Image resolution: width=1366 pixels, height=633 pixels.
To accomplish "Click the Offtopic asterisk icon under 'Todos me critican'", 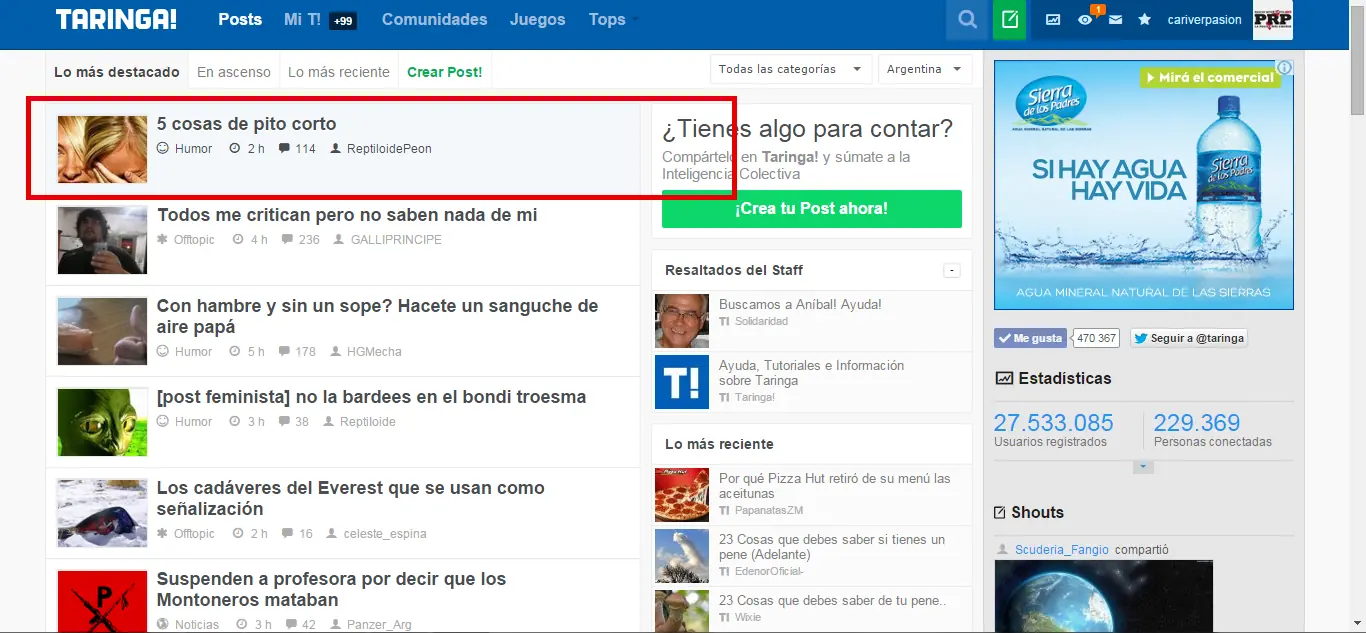I will (163, 240).
